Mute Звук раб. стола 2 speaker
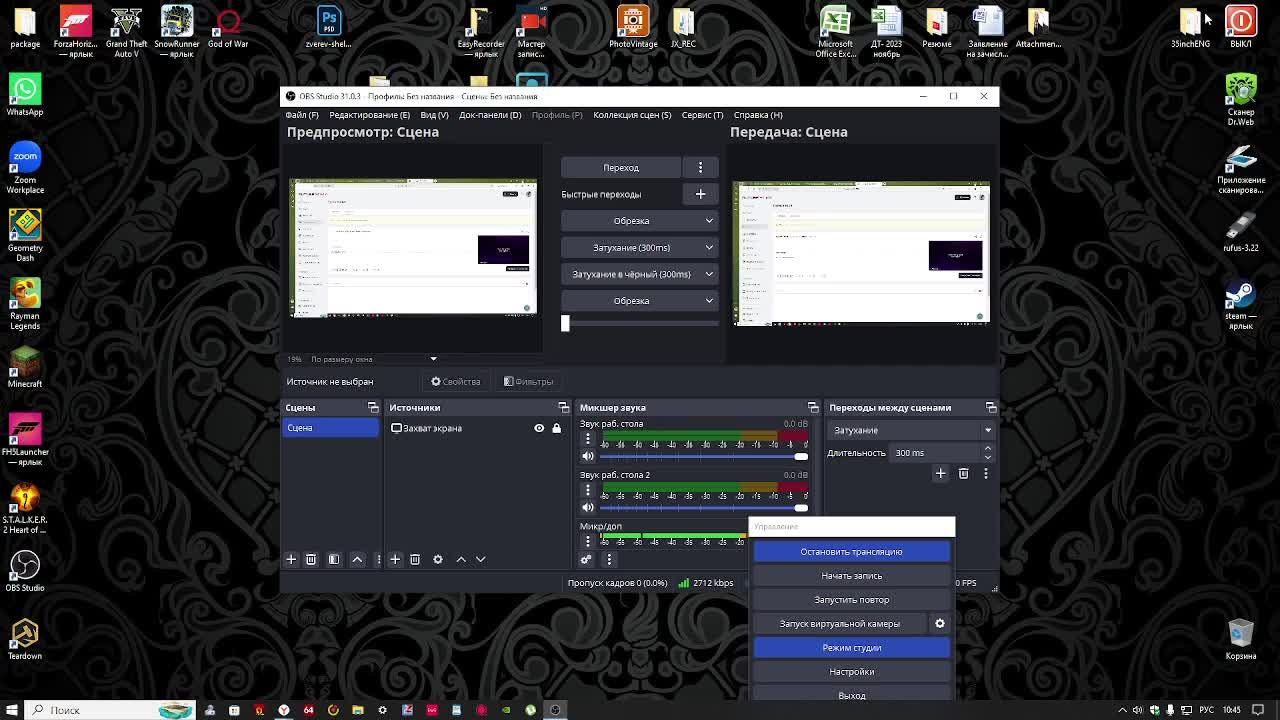Screen dimensions: 1280x720 [x=588, y=507]
